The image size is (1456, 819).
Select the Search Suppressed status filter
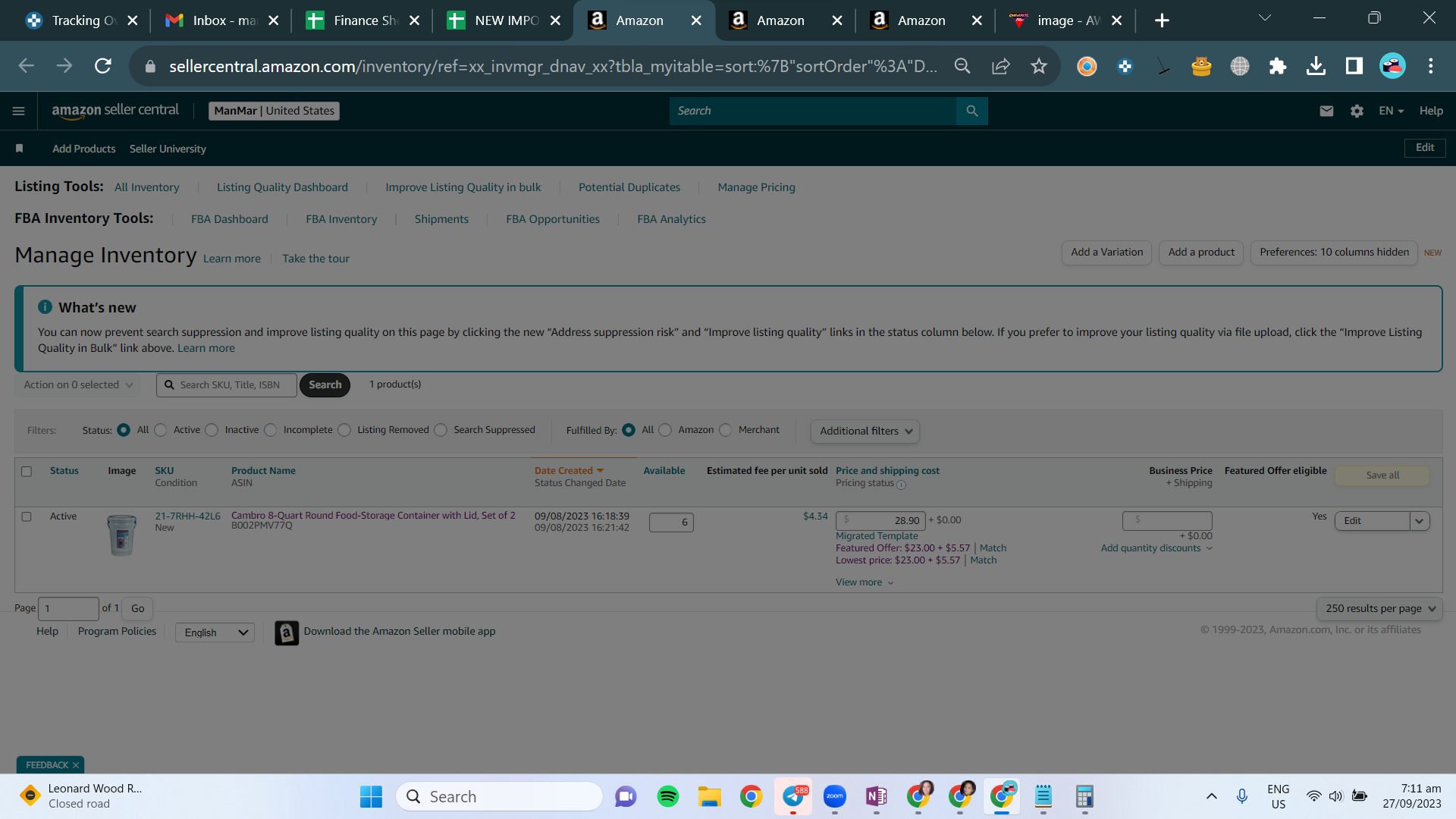441,430
